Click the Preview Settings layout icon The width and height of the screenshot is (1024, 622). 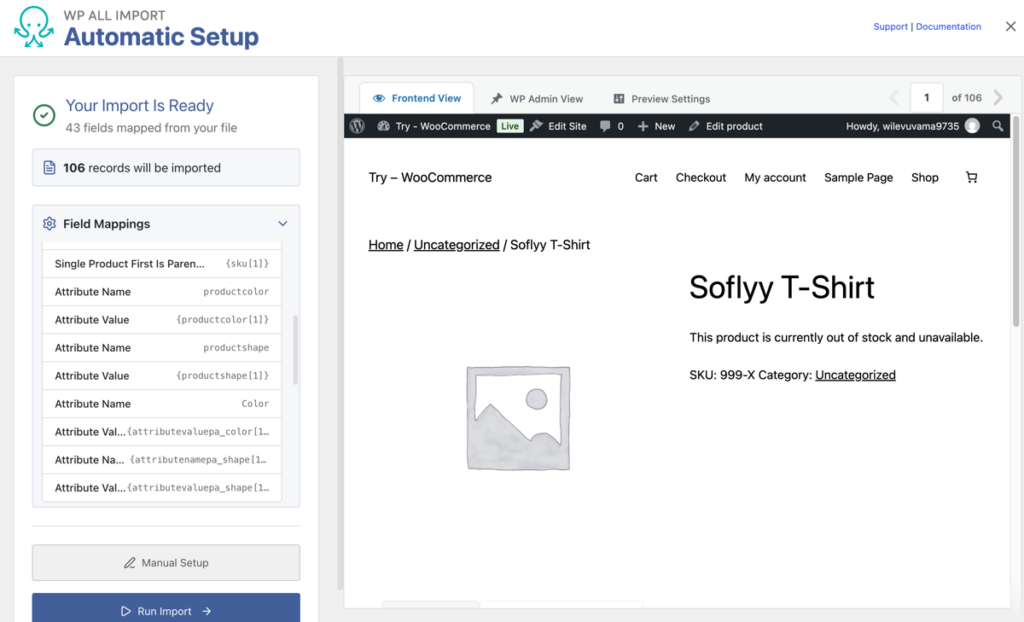click(618, 99)
